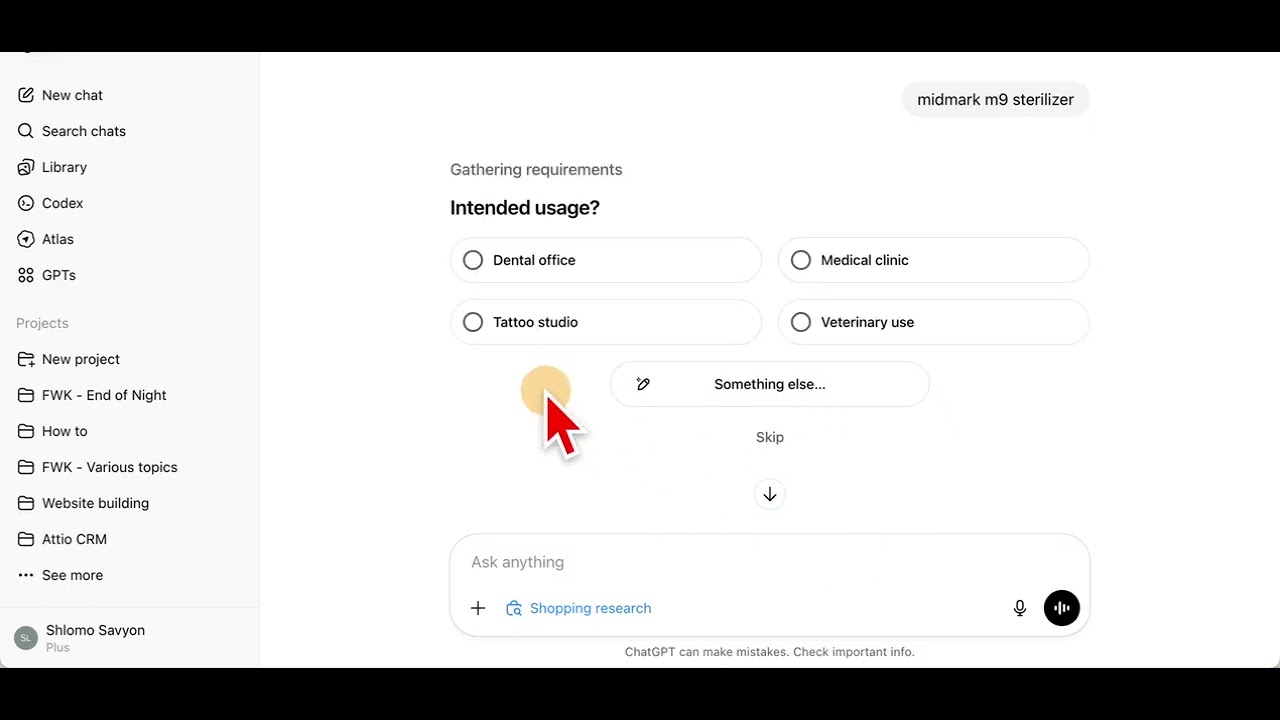Open the GPTs page

point(59,275)
